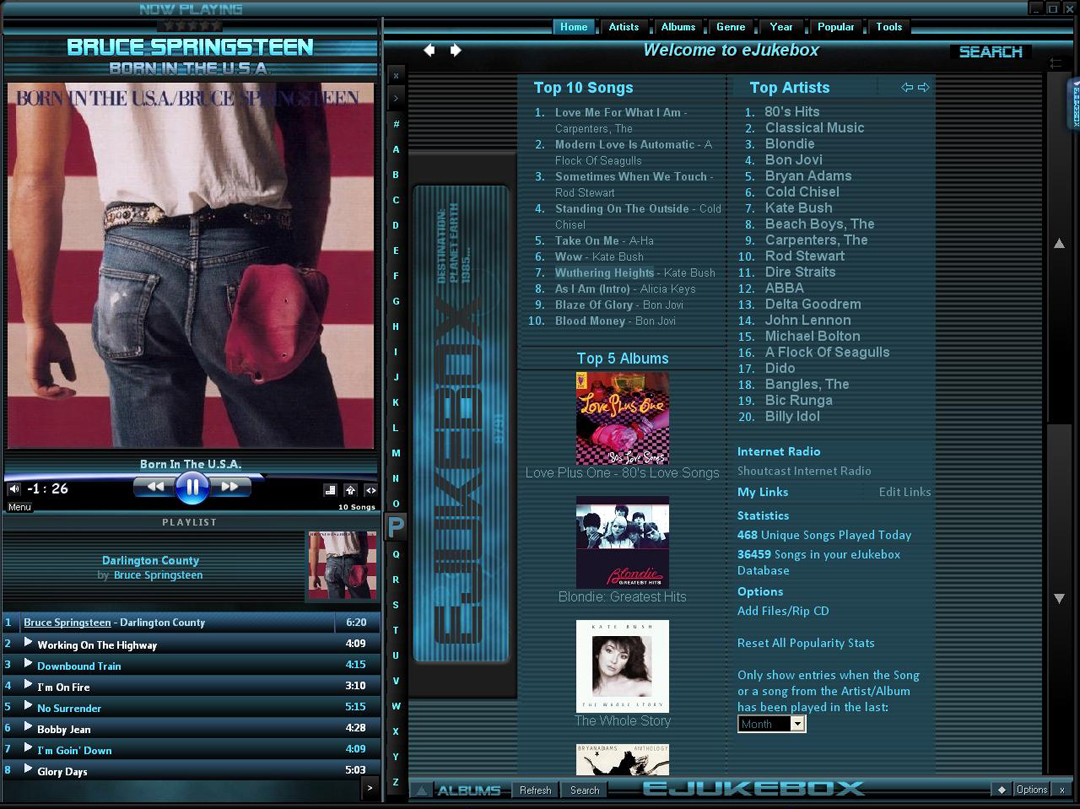Click playlist album thumbnail for Darlington County

pyautogui.click(x=342, y=565)
